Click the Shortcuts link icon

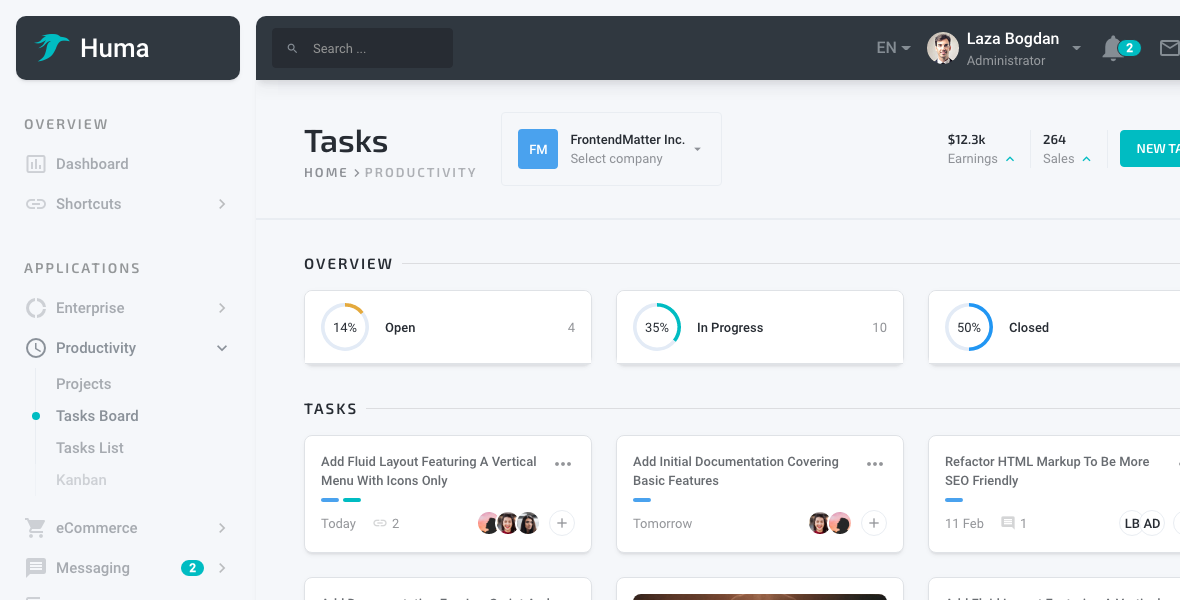(35, 204)
